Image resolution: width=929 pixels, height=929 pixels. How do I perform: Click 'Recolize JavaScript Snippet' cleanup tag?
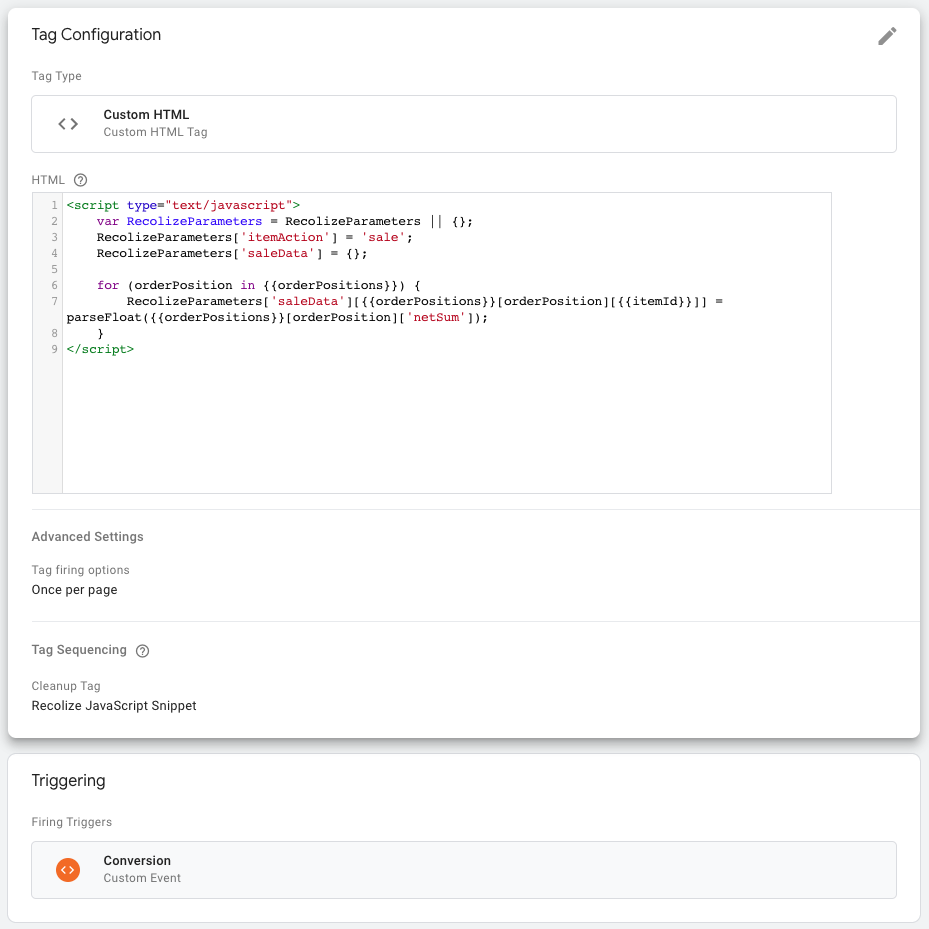114,706
